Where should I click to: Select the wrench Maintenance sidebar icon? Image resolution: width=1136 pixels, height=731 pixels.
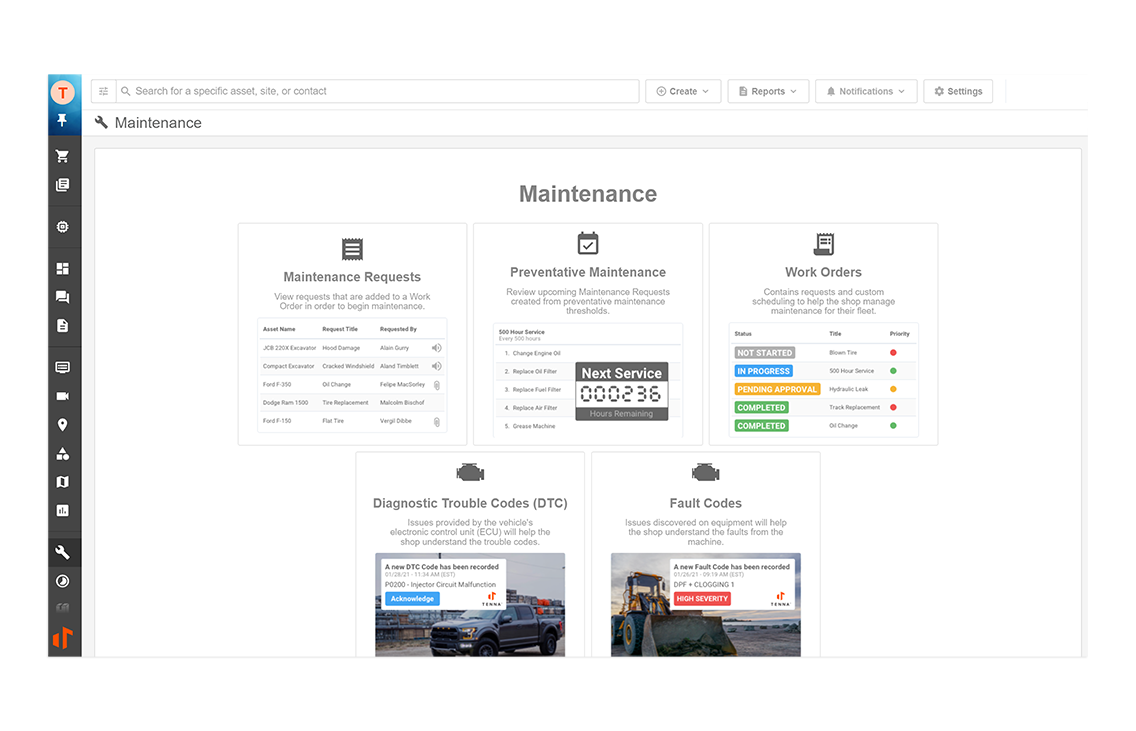(62, 552)
